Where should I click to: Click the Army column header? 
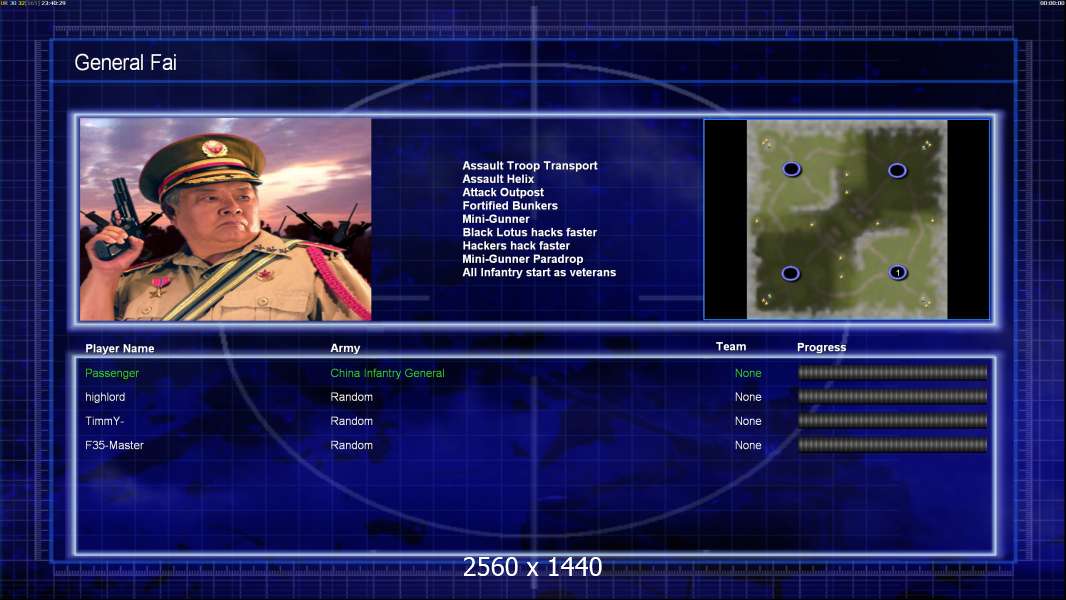[x=345, y=348]
